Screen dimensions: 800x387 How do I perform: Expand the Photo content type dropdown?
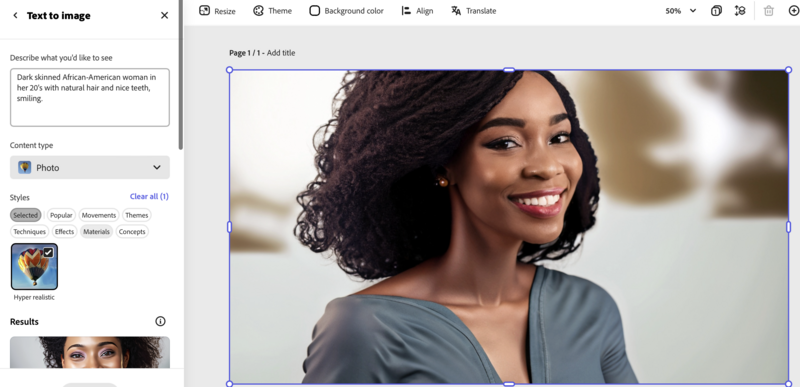coord(90,167)
